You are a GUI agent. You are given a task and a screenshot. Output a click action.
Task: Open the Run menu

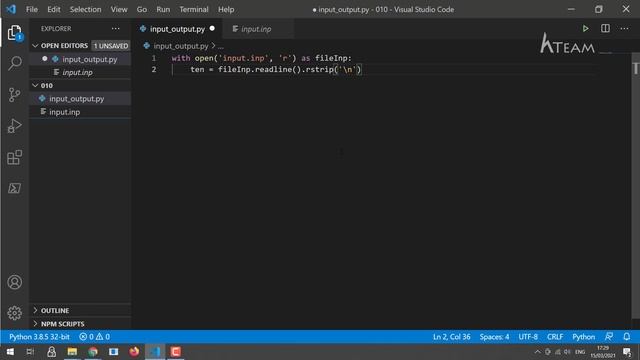(x=163, y=9)
